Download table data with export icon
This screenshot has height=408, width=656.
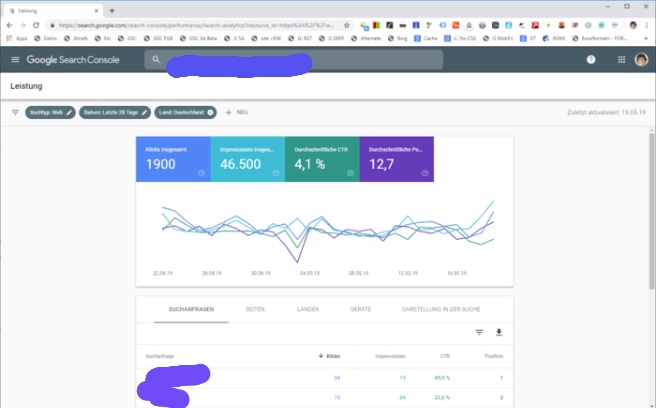tap(499, 332)
